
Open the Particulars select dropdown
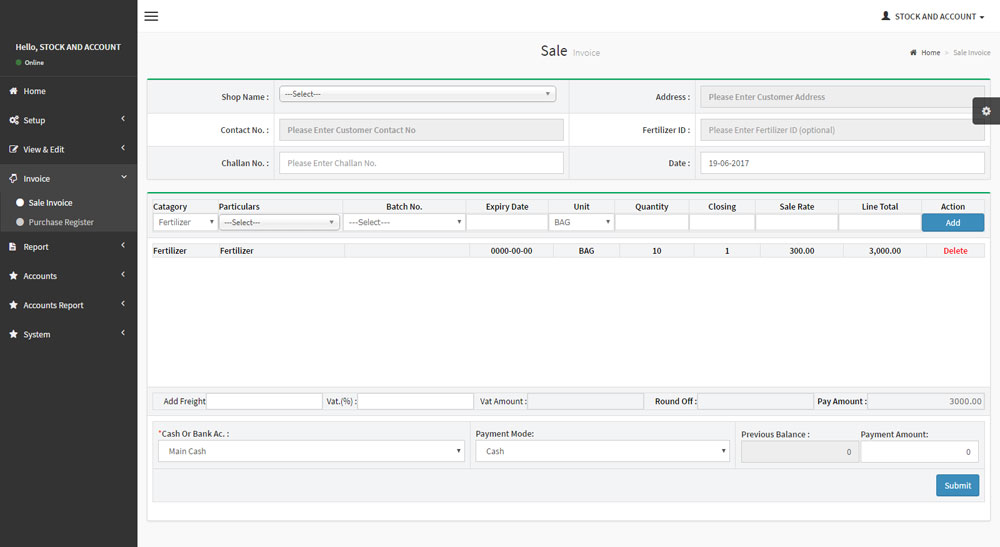279,222
